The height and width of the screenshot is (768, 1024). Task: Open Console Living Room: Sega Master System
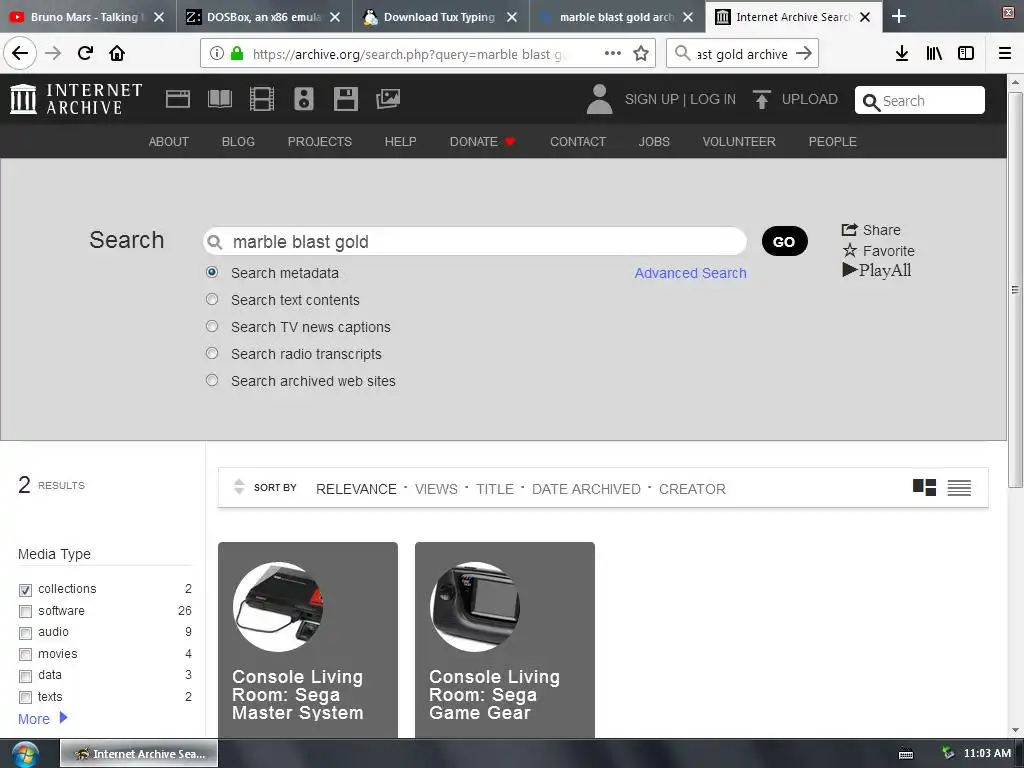click(x=308, y=640)
